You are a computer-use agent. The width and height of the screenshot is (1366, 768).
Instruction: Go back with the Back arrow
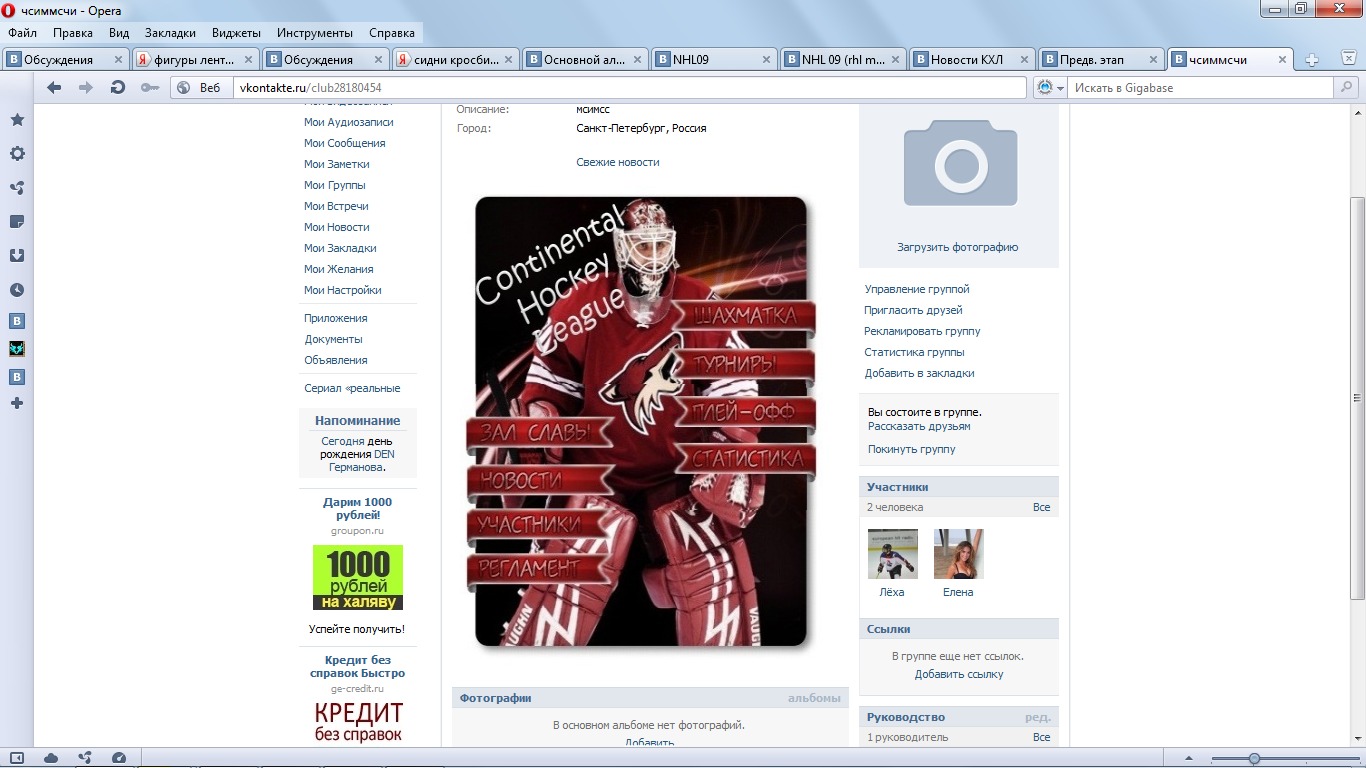[x=54, y=88]
